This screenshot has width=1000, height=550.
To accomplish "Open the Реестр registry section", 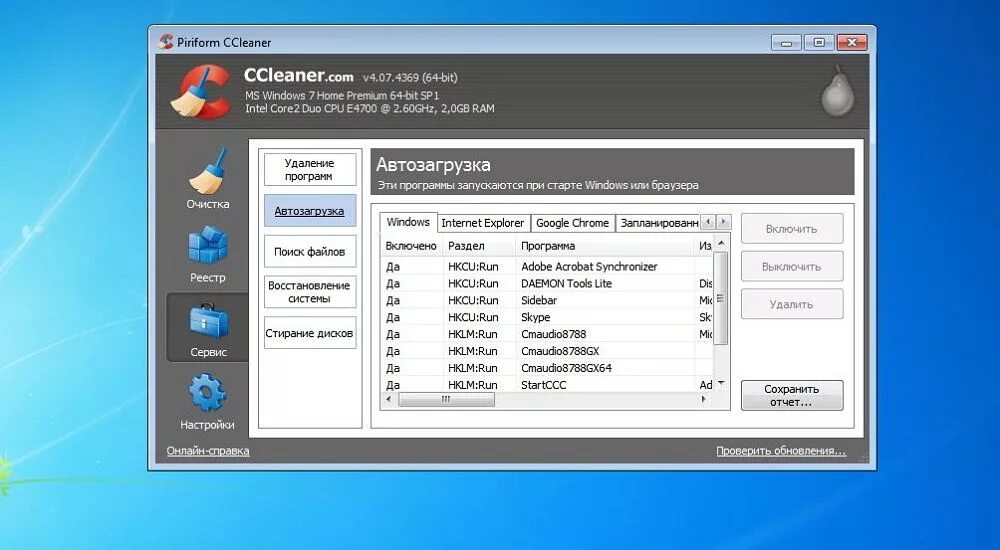I will [207, 255].
